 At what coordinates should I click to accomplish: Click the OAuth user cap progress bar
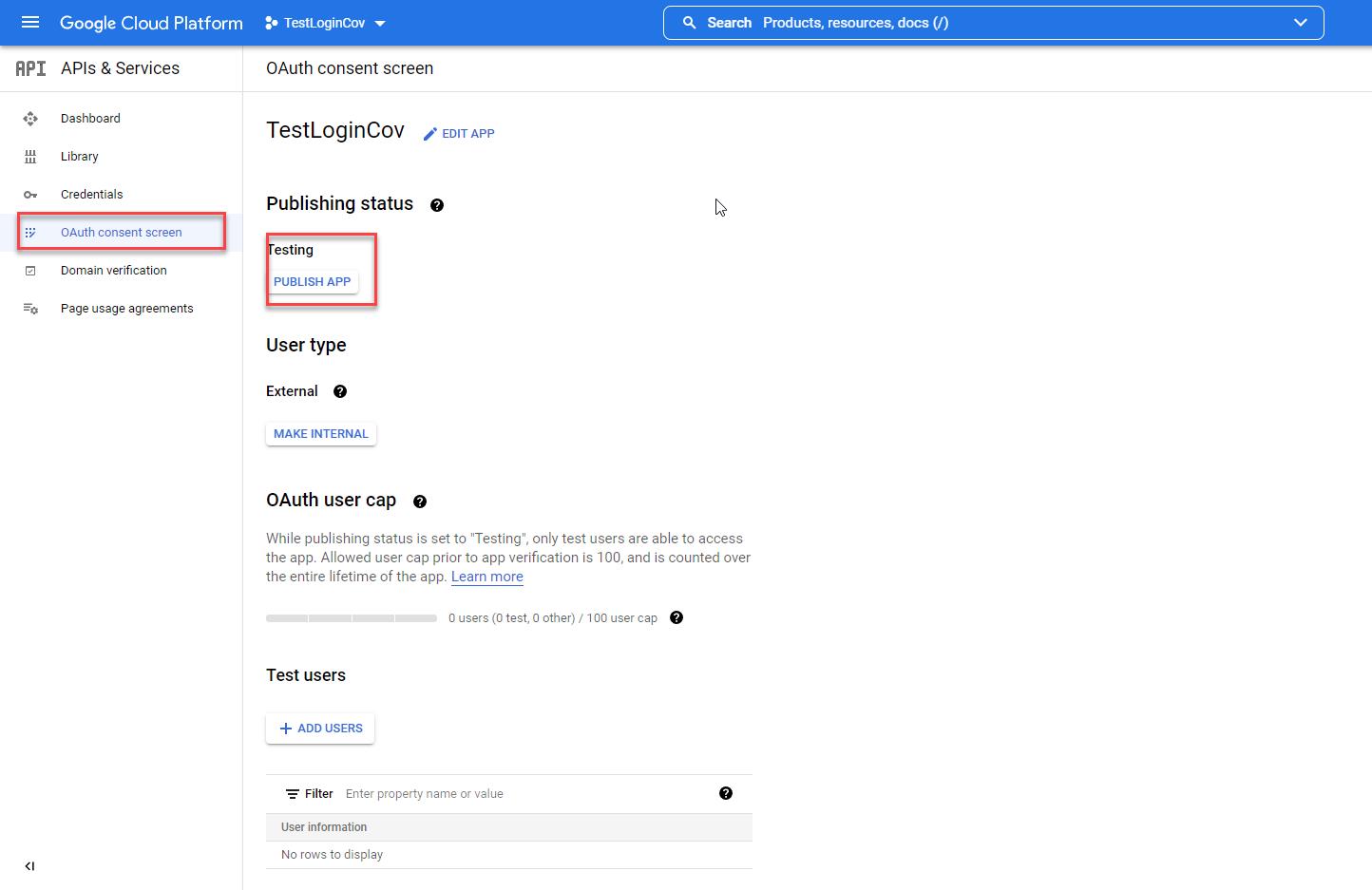click(x=352, y=618)
